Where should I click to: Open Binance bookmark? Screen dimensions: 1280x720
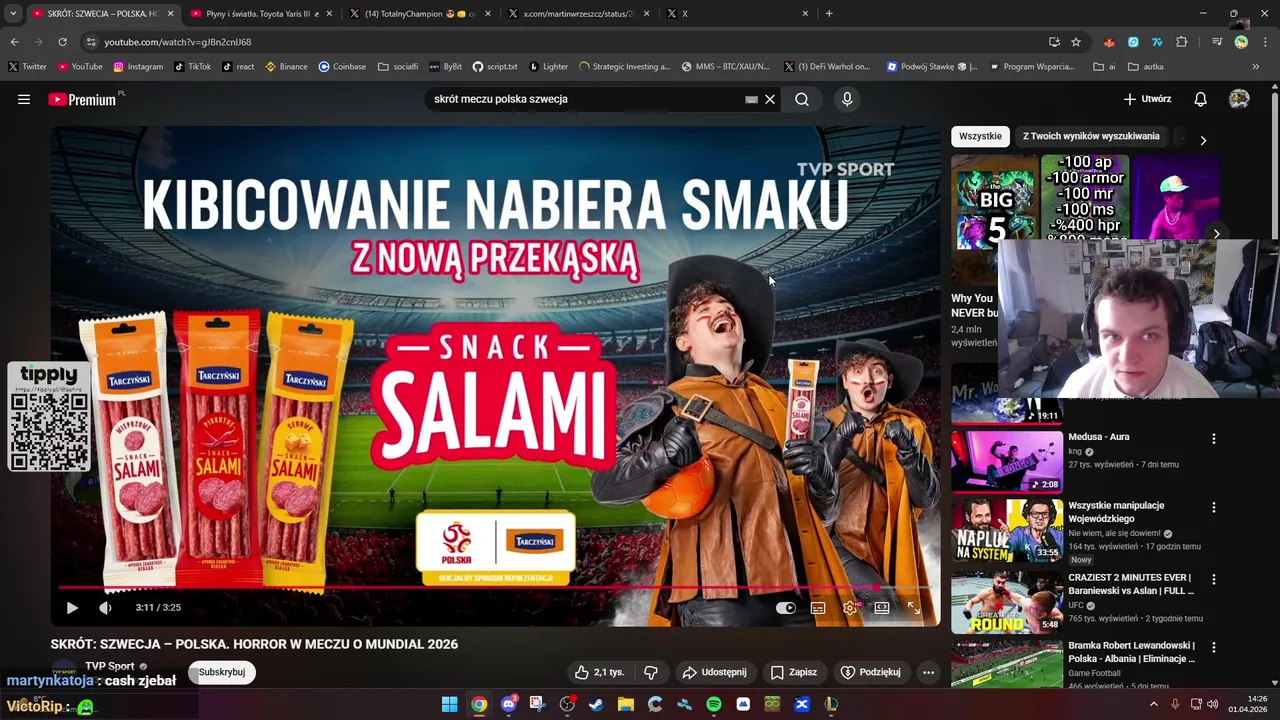point(286,67)
